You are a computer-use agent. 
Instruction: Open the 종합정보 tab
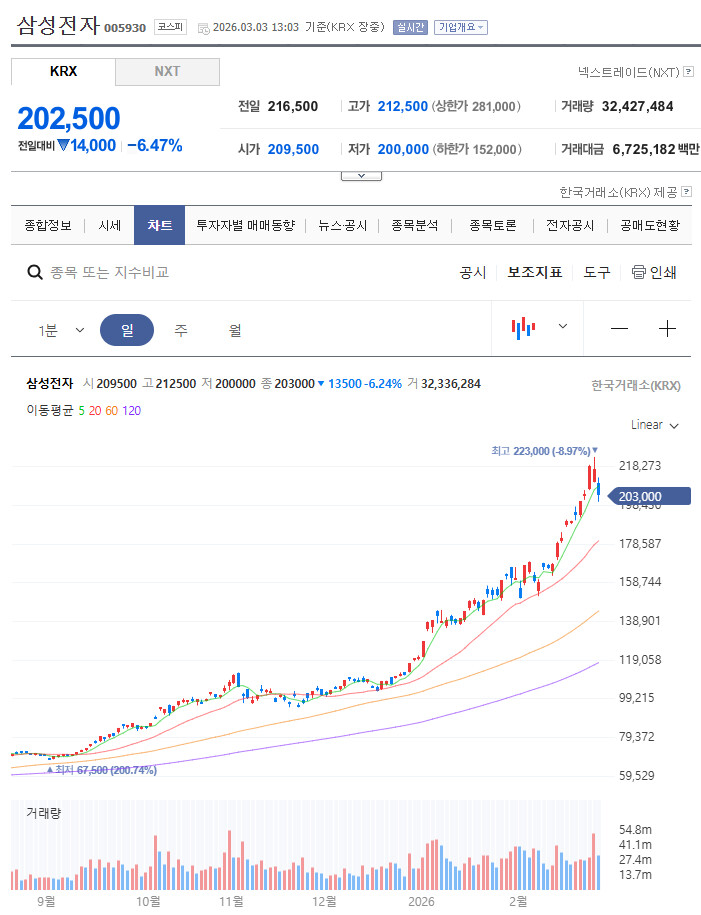pos(48,225)
